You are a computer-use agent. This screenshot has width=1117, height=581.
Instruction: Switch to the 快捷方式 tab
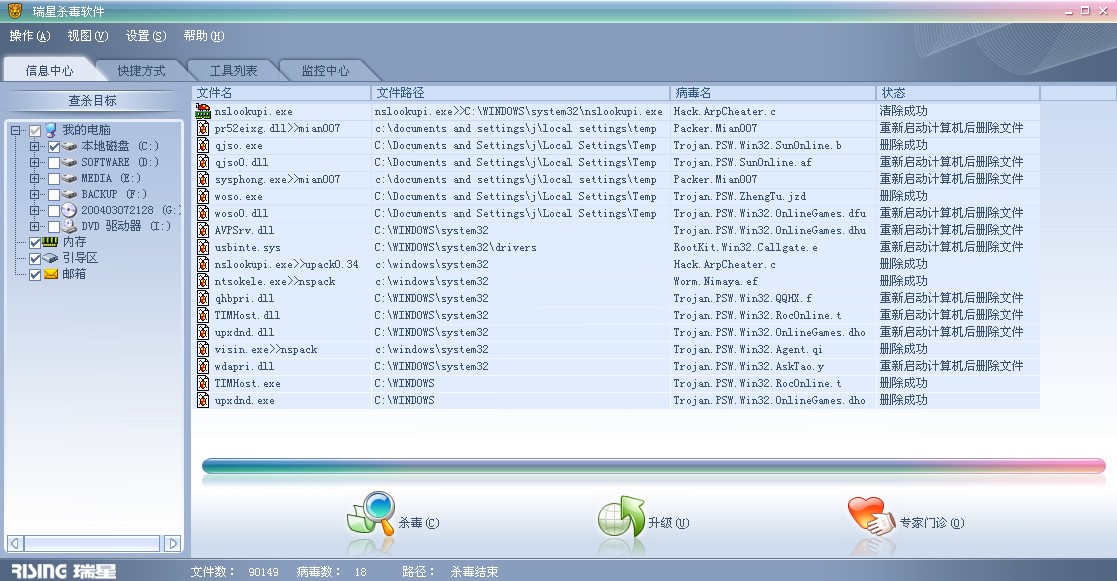[x=141, y=70]
